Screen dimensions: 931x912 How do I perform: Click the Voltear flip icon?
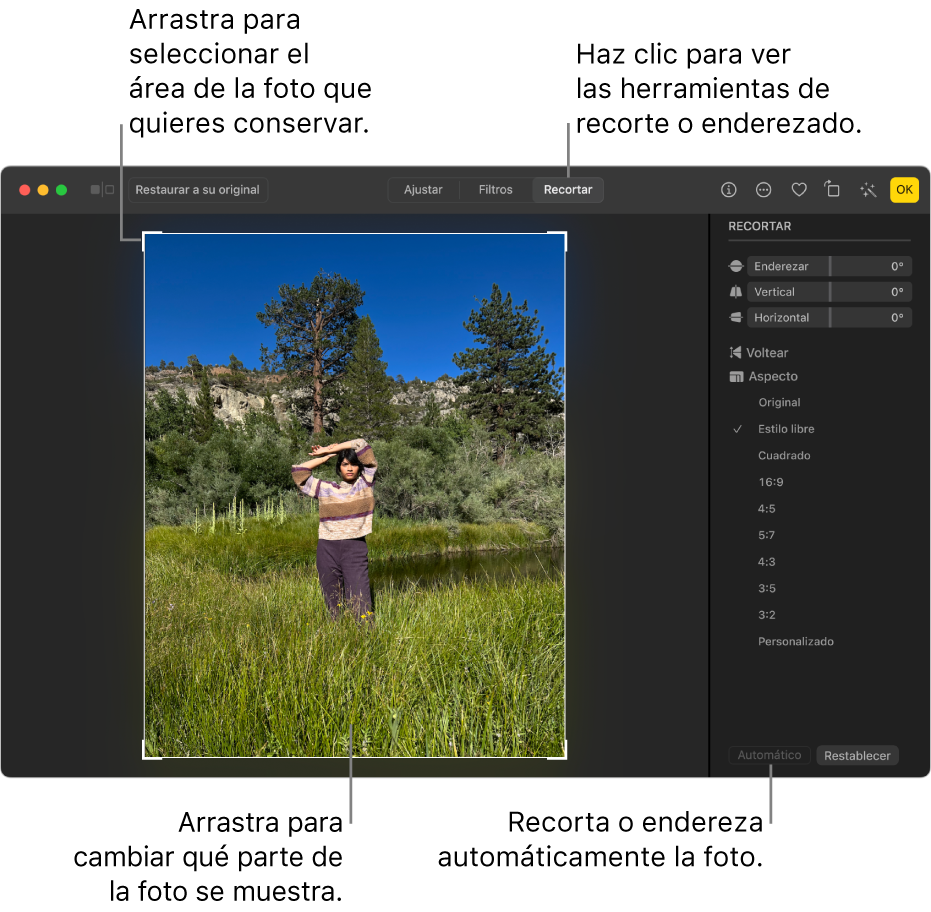pos(736,352)
